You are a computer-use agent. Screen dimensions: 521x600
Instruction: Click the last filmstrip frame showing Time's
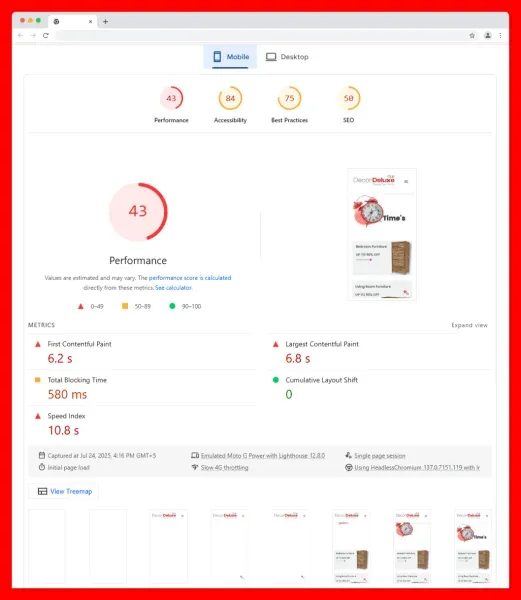tap(473, 546)
